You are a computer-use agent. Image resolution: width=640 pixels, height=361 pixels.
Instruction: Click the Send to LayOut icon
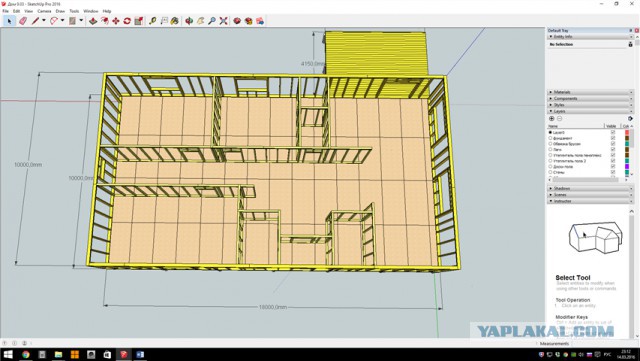(x=260, y=20)
